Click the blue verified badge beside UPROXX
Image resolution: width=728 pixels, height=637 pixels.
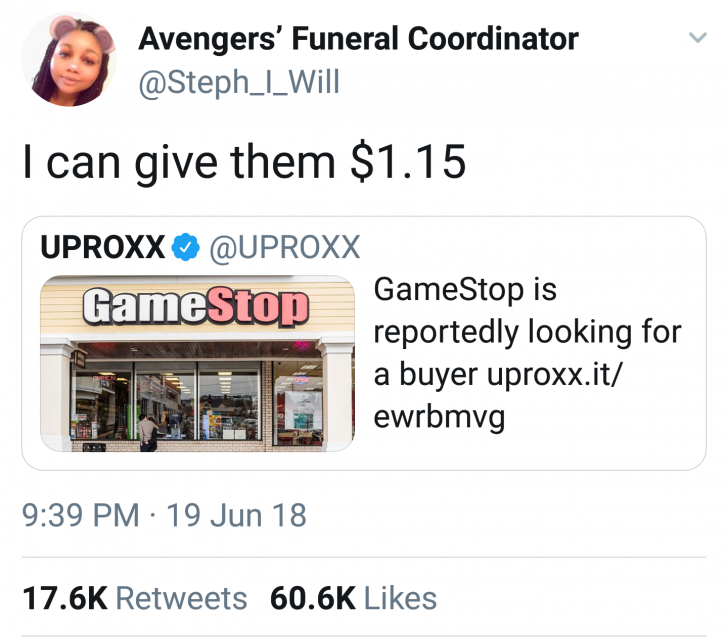click(186, 247)
